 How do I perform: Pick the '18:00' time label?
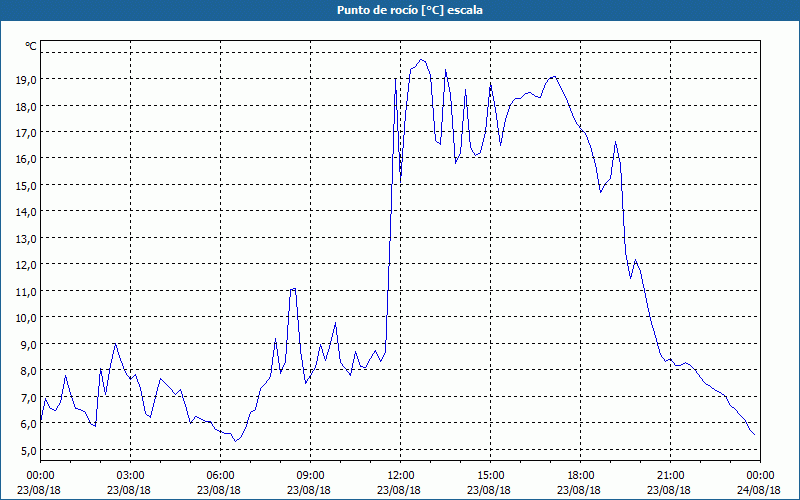(x=580, y=476)
